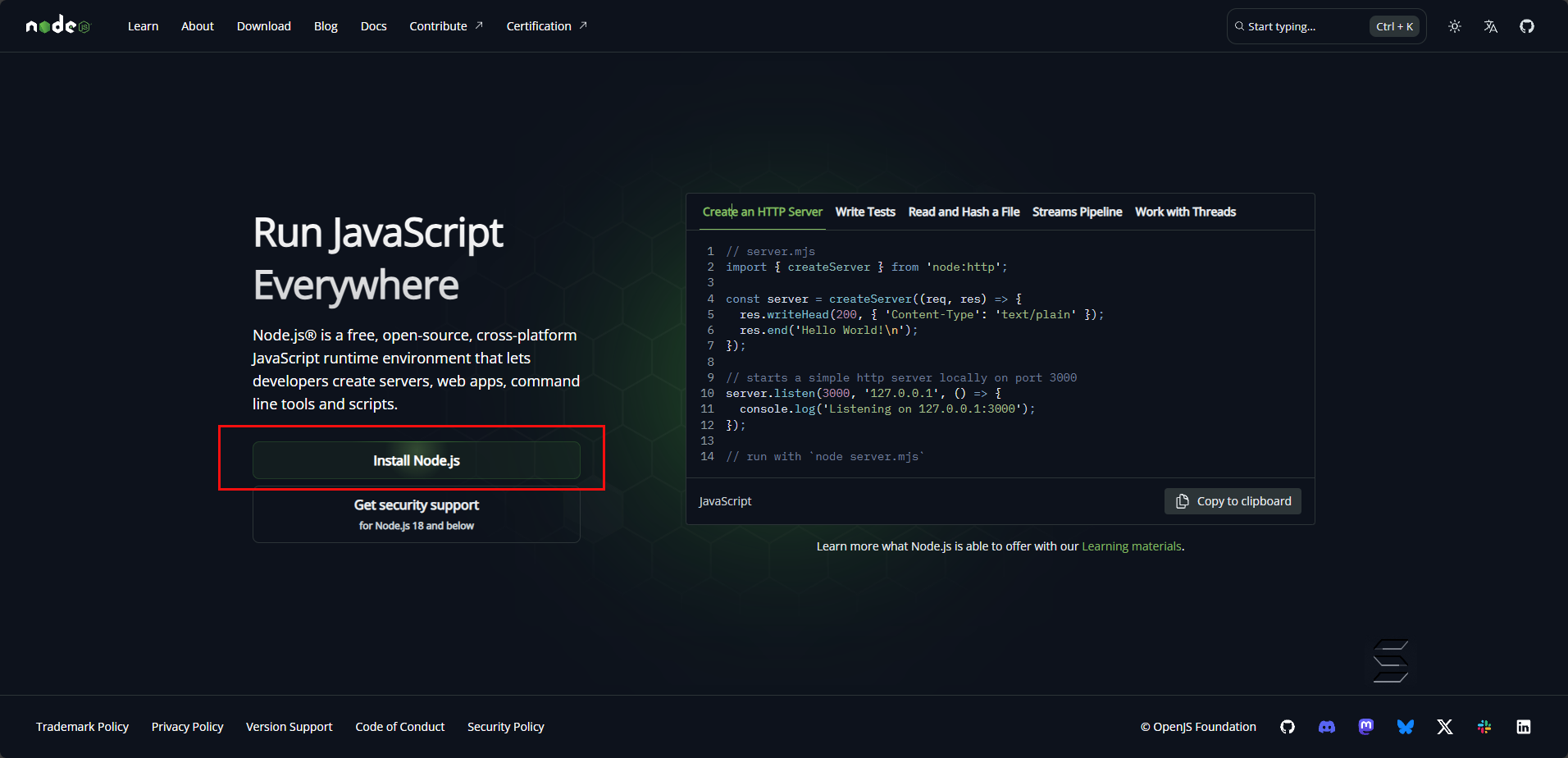The height and width of the screenshot is (758, 1568).
Task: Open the Certification external link
Action: [x=546, y=26]
